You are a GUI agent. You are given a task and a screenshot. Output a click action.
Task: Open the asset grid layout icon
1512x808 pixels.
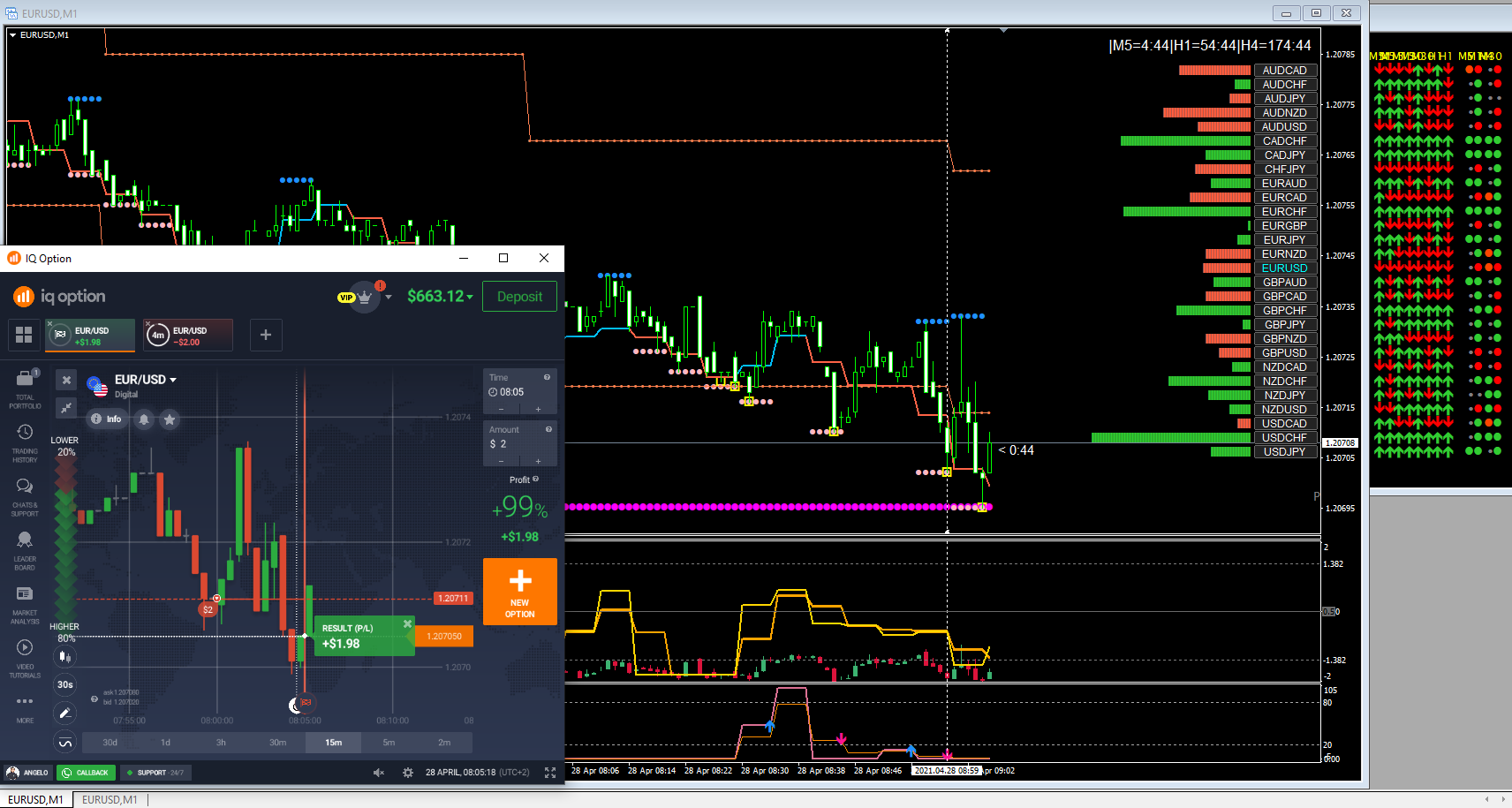pyautogui.click(x=24, y=335)
